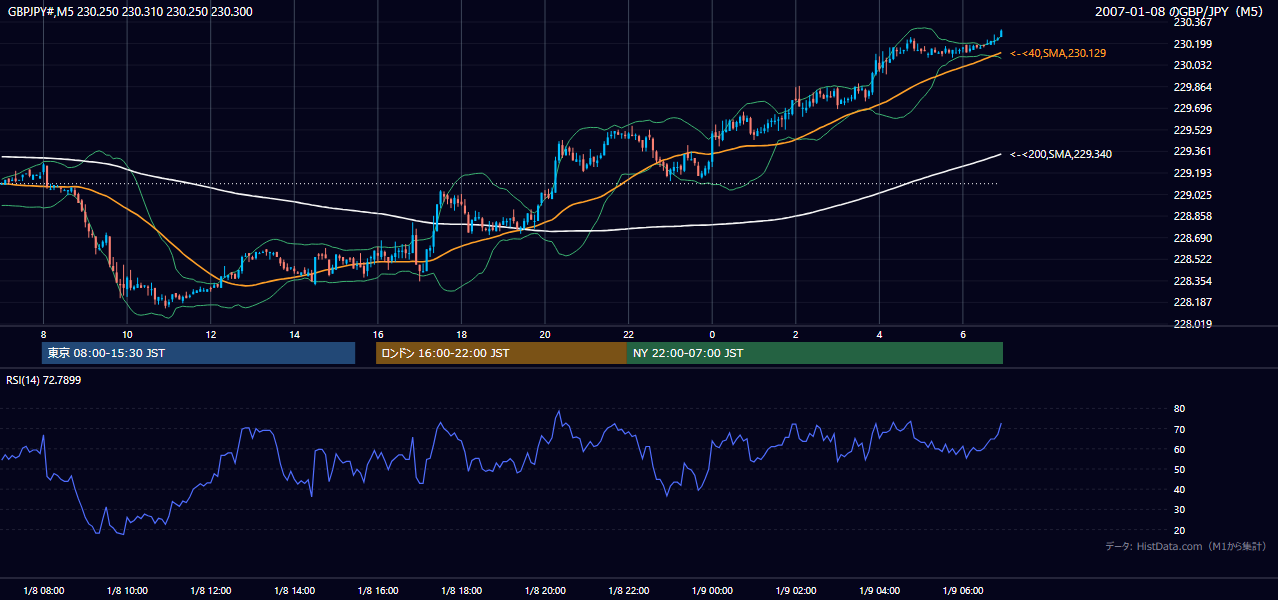This screenshot has width=1278, height=600.
Task: Click hour label 16 under the price chart
Action: click(x=378, y=334)
